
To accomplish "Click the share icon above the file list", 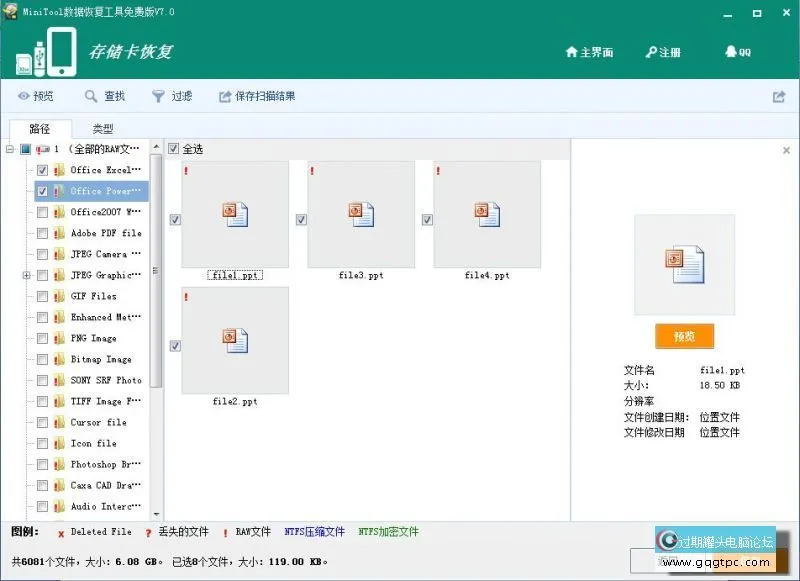I will (x=779, y=96).
